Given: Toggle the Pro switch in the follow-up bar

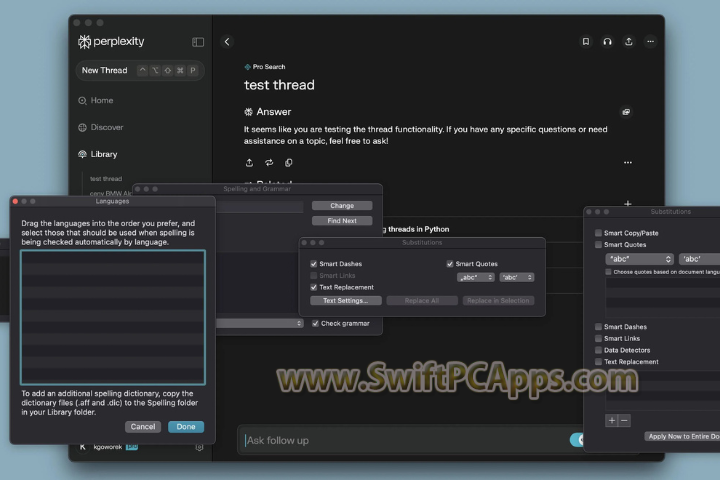Looking at the screenshot, I should pyautogui.click(x=576, y=440).
